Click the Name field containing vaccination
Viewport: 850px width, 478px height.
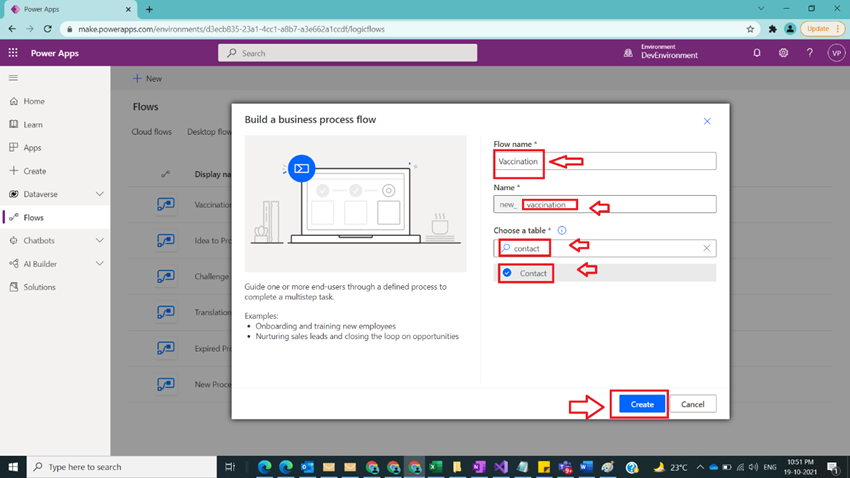pos(604,204)
